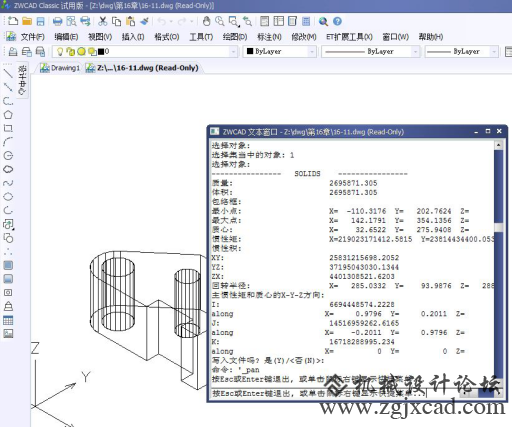Open the Tool Palettes icon
Screen dimensions: 512x428
click(x=292, y=21)
